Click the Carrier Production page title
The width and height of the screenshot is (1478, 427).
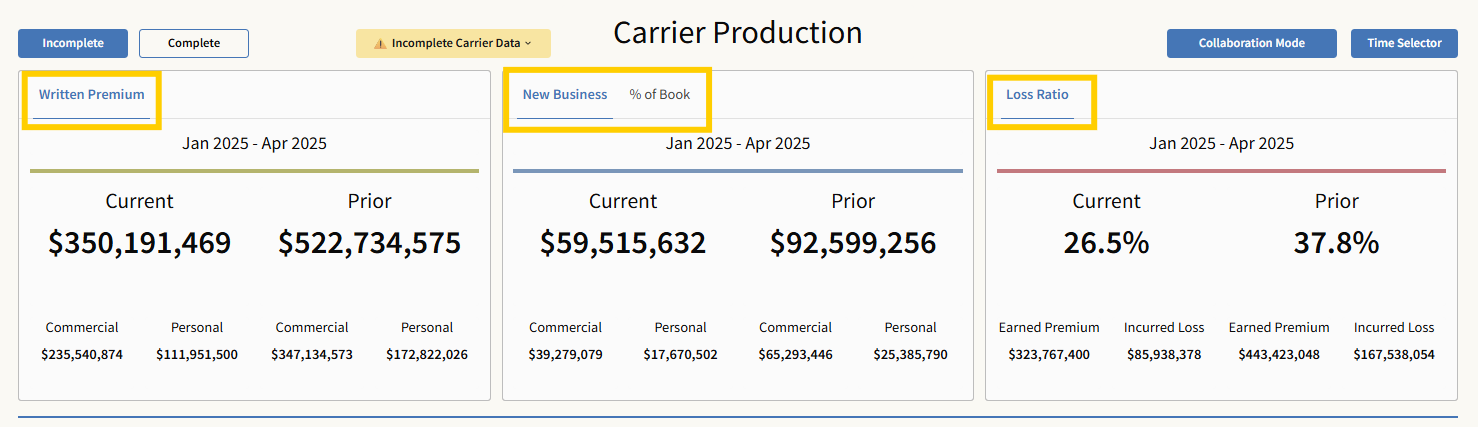(x=737, y=33)
